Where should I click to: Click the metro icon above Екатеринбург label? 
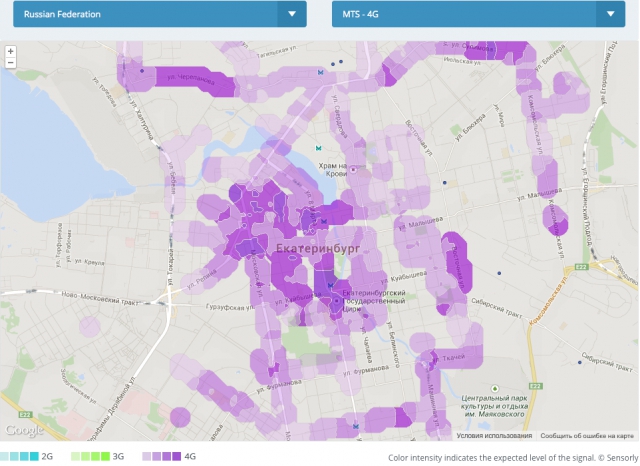click(324, 222)
